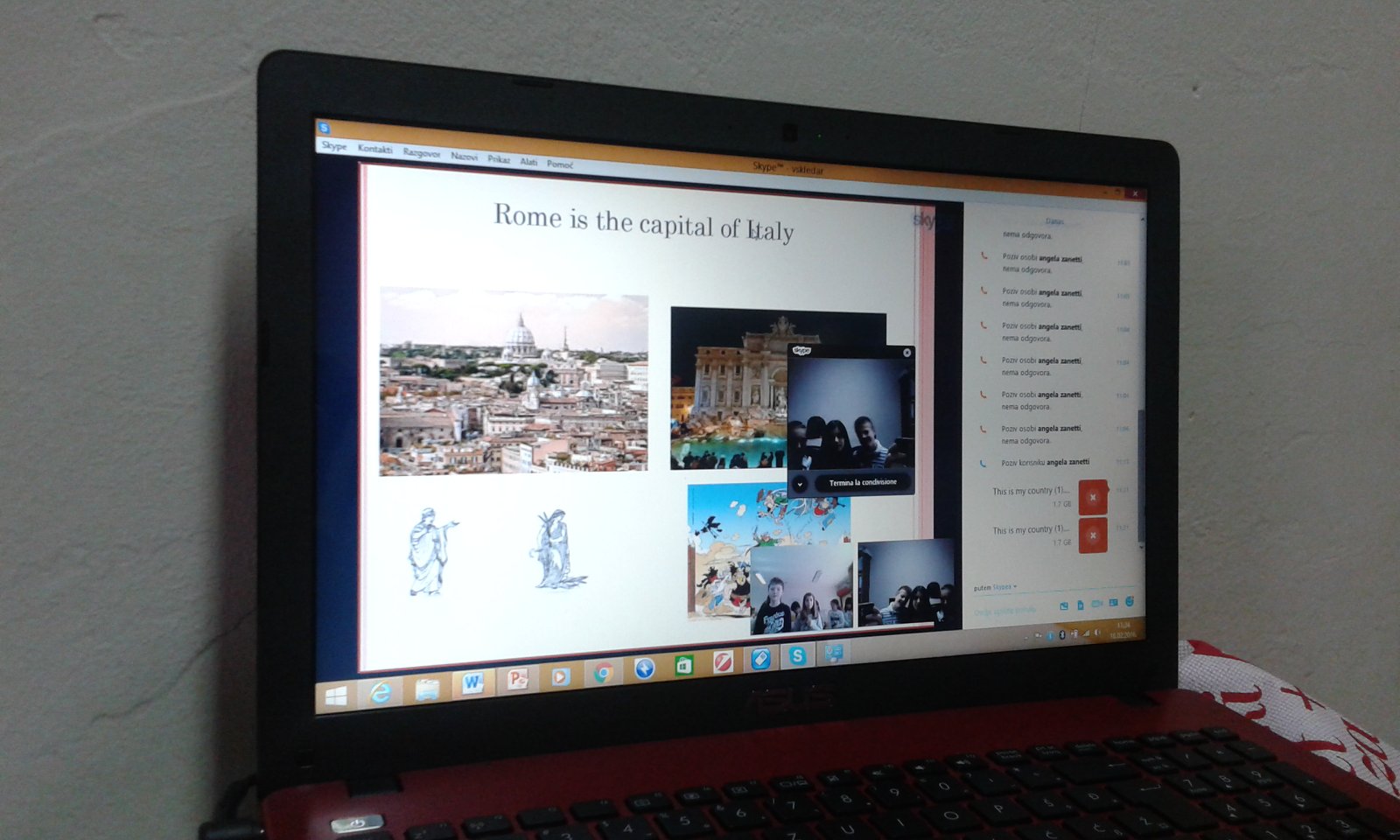This screenshot has width=1400, height=840.
Task: Click the Danas date header in chat
Action: pyautogui.click(x=1054, y=221)
